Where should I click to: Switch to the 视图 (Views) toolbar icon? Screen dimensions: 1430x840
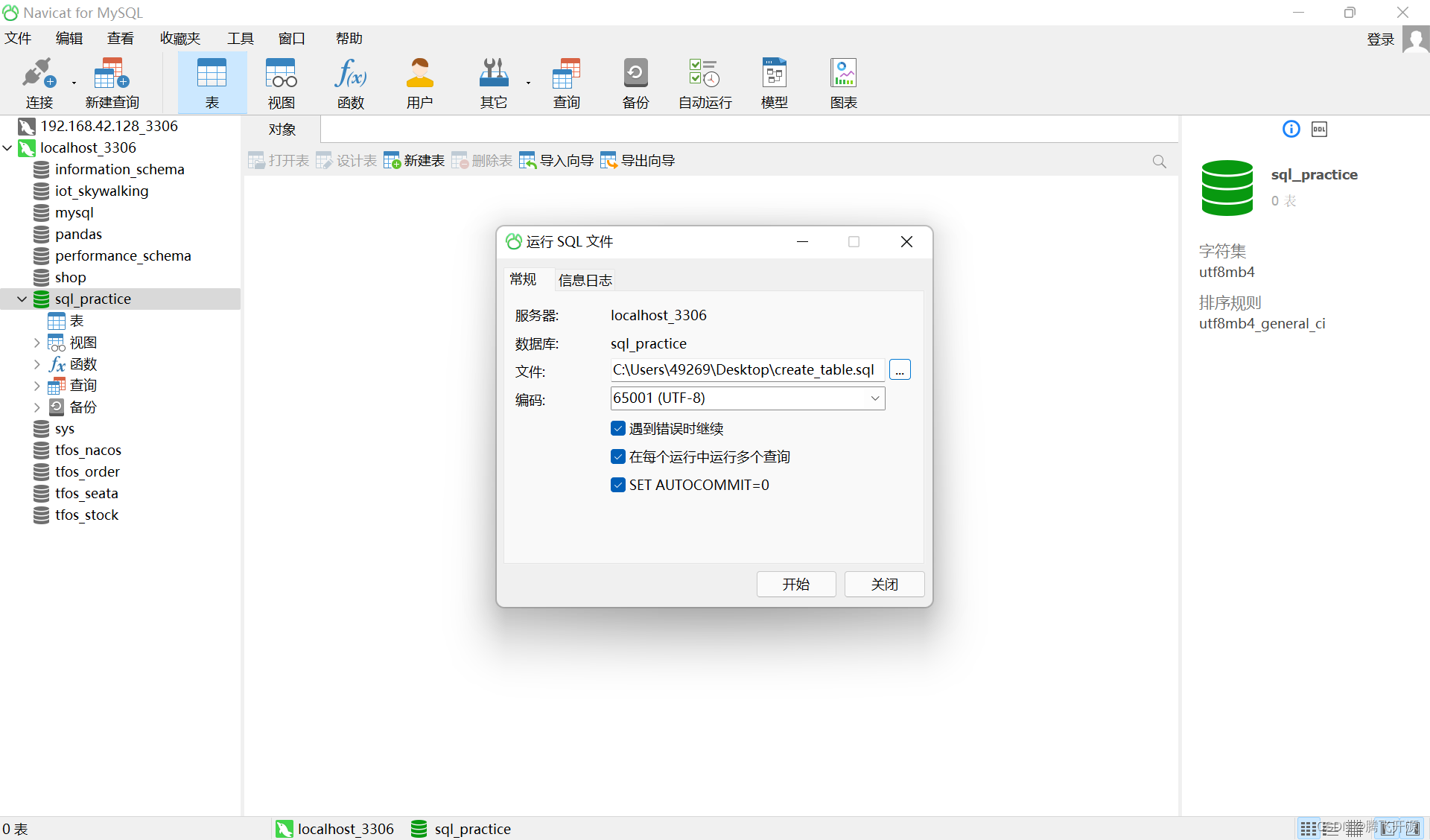pos(280,82)
